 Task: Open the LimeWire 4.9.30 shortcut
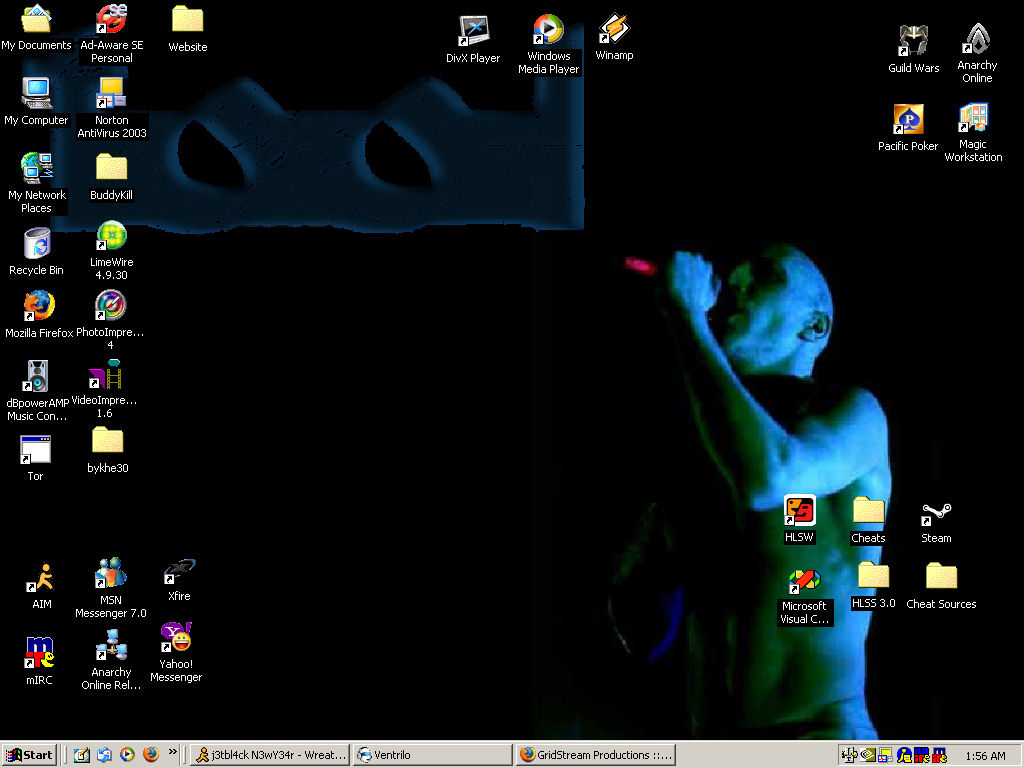[x=110, y=237]
